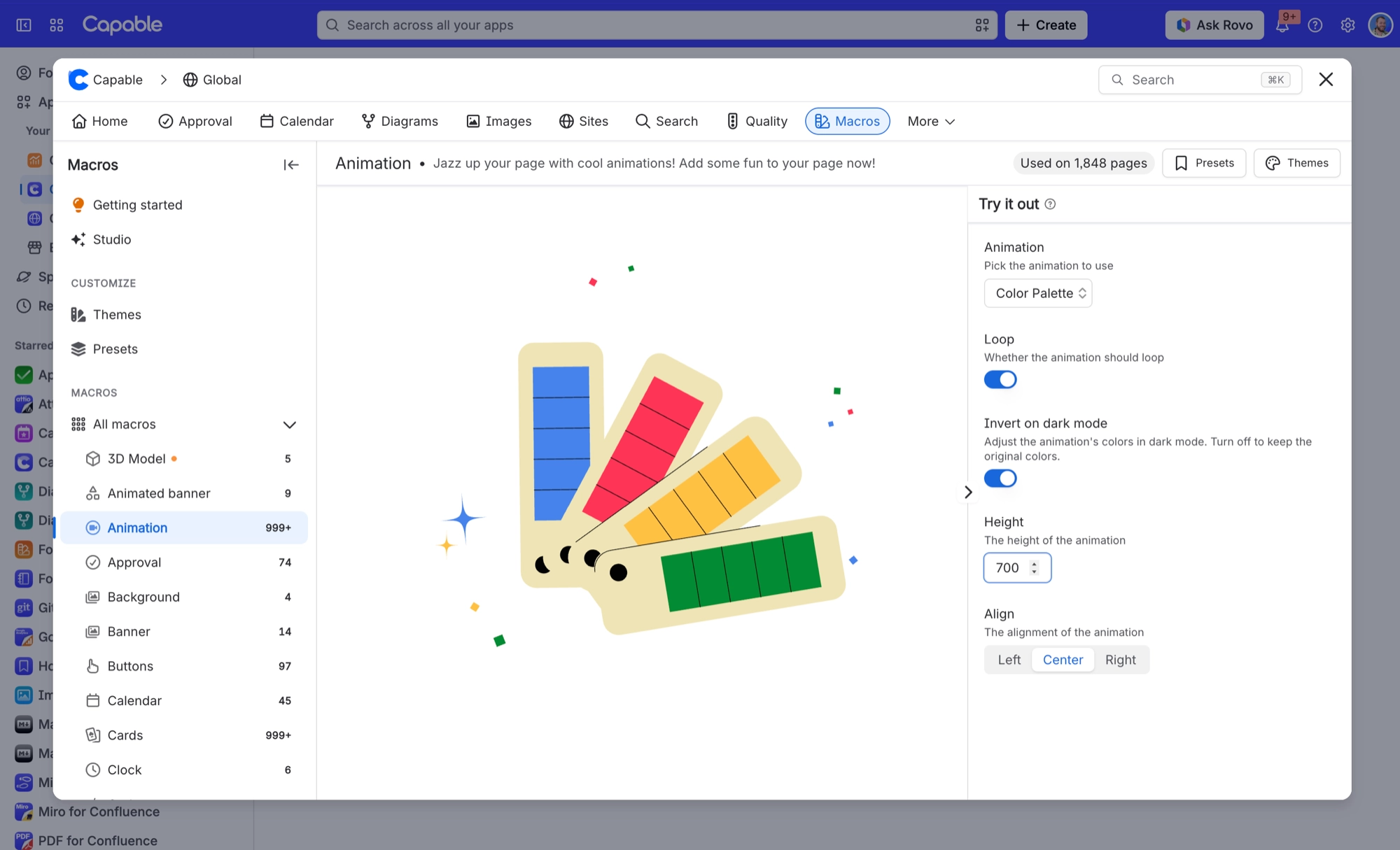Click the Themes button in header
This screenshot has height=850, width=1400.
tap(1297, 163)
